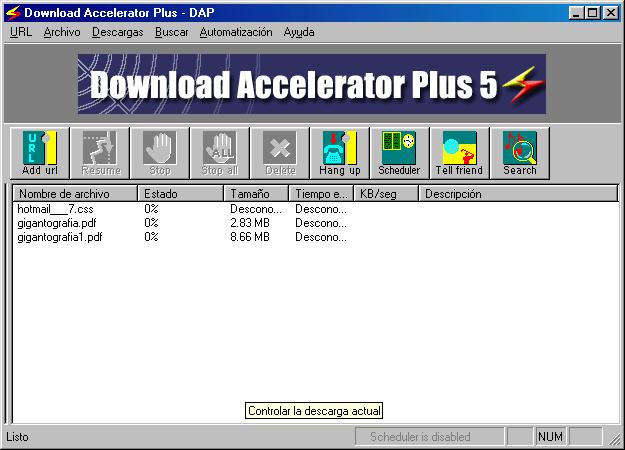Image resolution: width=625 pixels, height=450 pixels.
Task: Click the DAP lightning icon in title bar
Action: click(13, 13)
